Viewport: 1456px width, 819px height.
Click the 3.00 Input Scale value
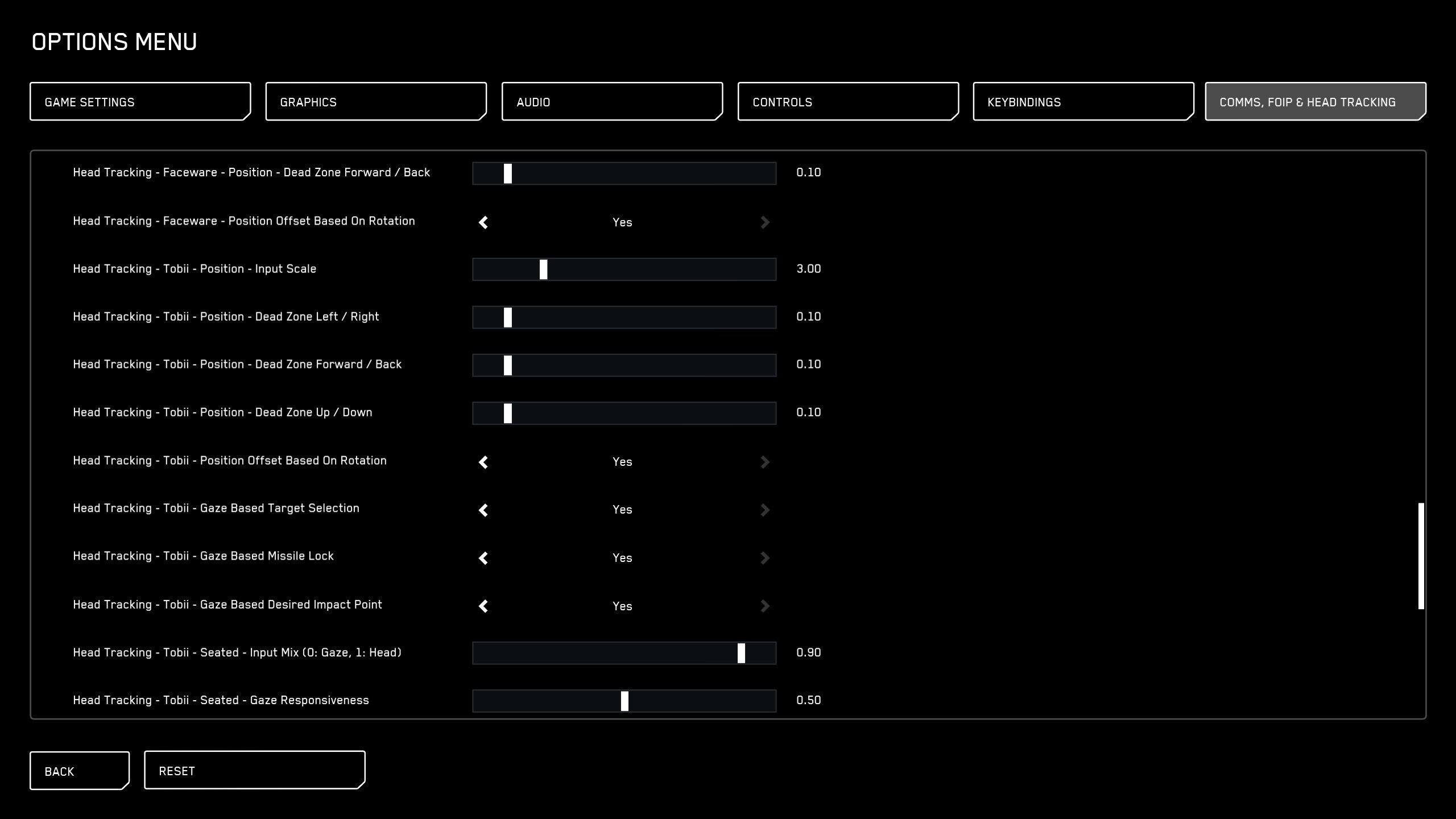click(808, 269)
